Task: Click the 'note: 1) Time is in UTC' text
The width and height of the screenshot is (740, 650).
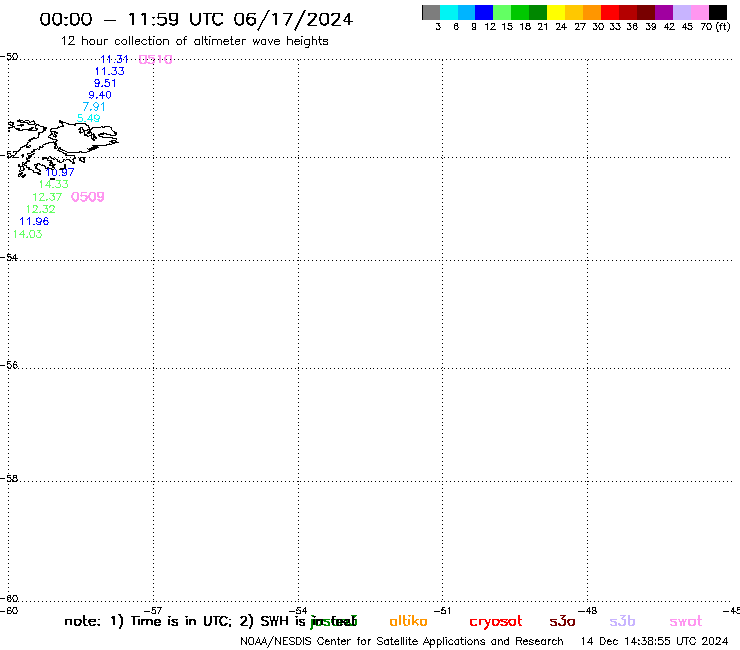Action: pyautogui.click(x=148, y=621)
